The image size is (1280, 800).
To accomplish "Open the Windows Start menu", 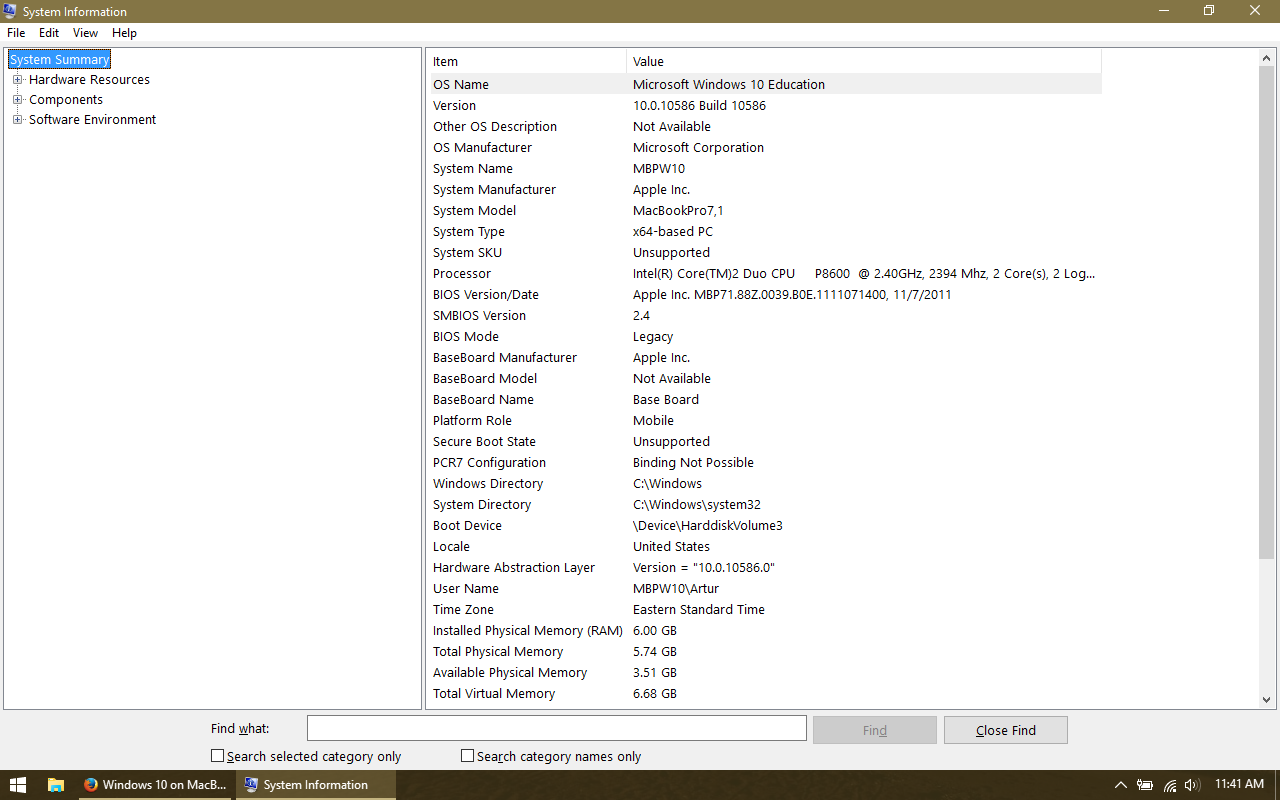I will pyautogui.click(x=18, y=785).
